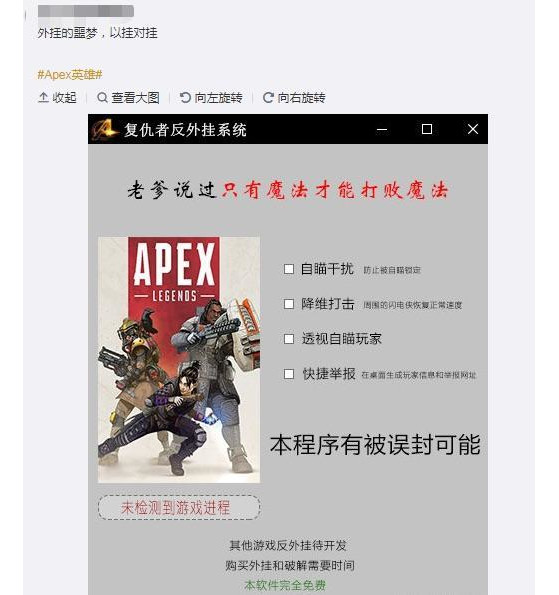Click the rotate-left arrow icon
559x595 pixels.
tap(185, 98)
